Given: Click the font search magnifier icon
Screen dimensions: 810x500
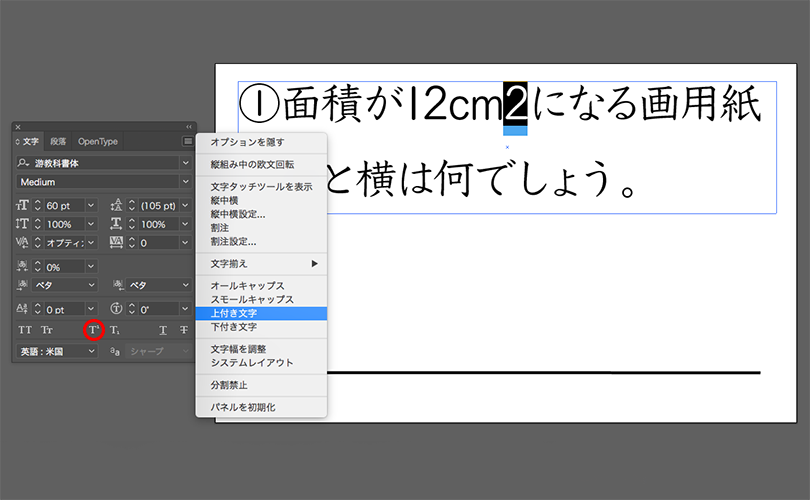Looking at the screenshot, I should click(23, 163).
